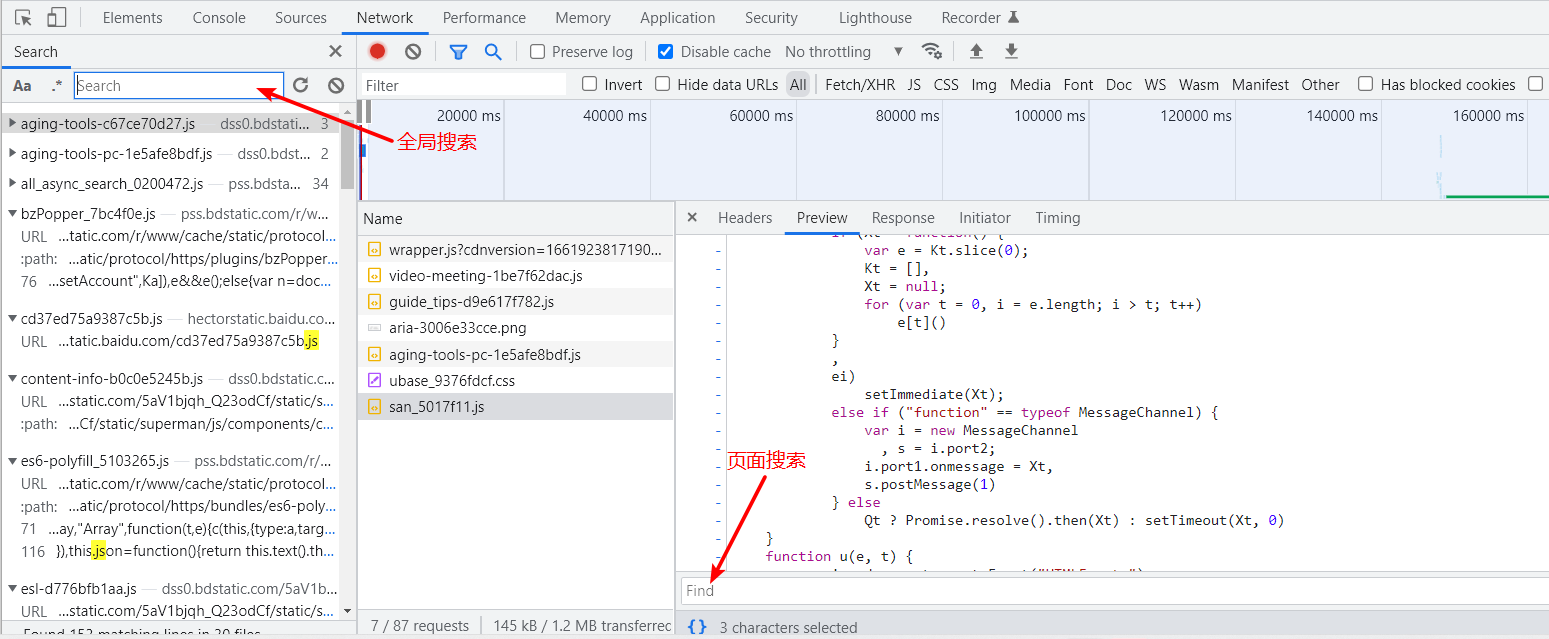The height and width of the screenshot is (639, 1549).
Task: Open network conditions wifi icon
Action: 931,51
